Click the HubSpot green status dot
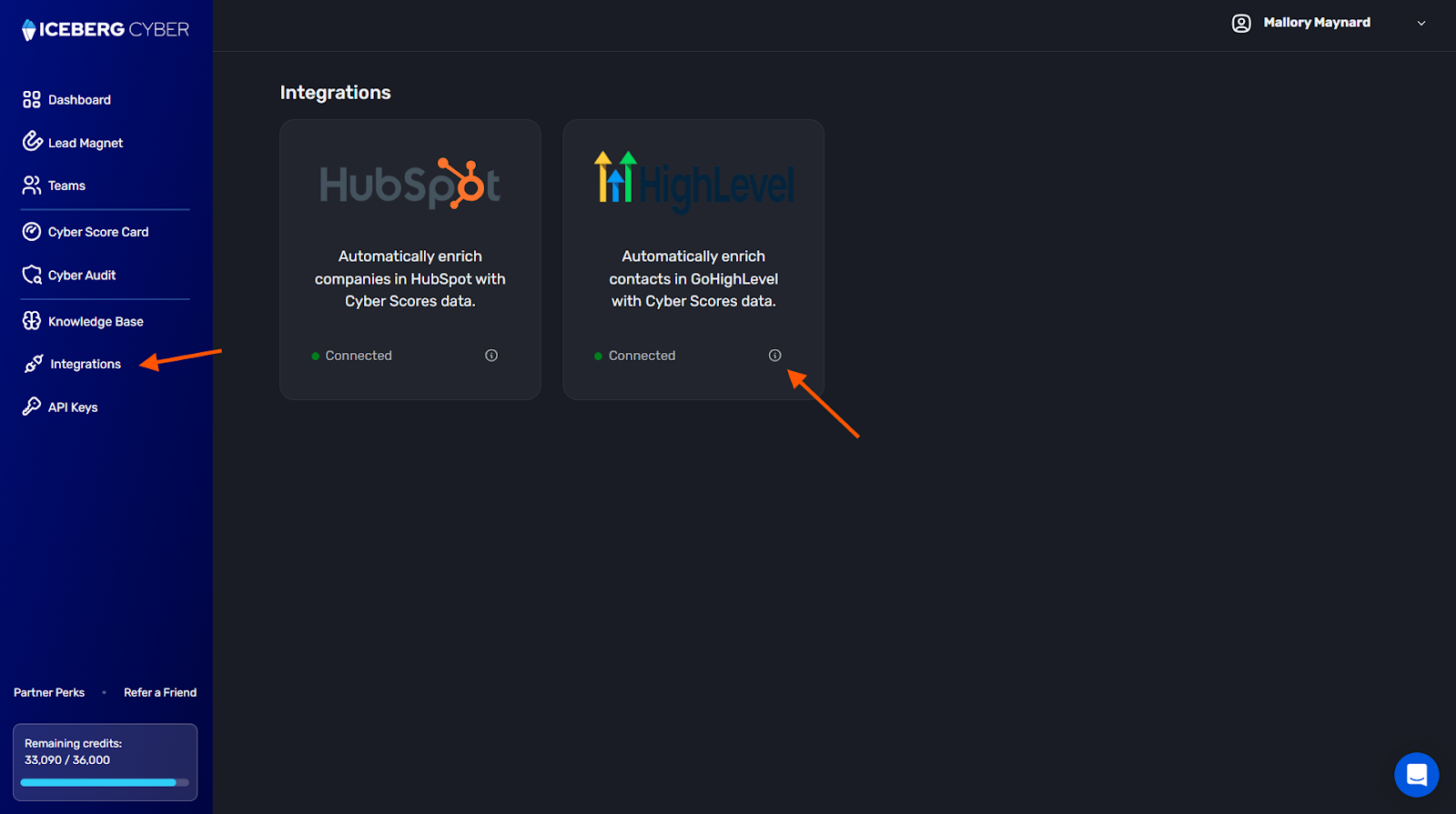 click(x=315, y=357)
